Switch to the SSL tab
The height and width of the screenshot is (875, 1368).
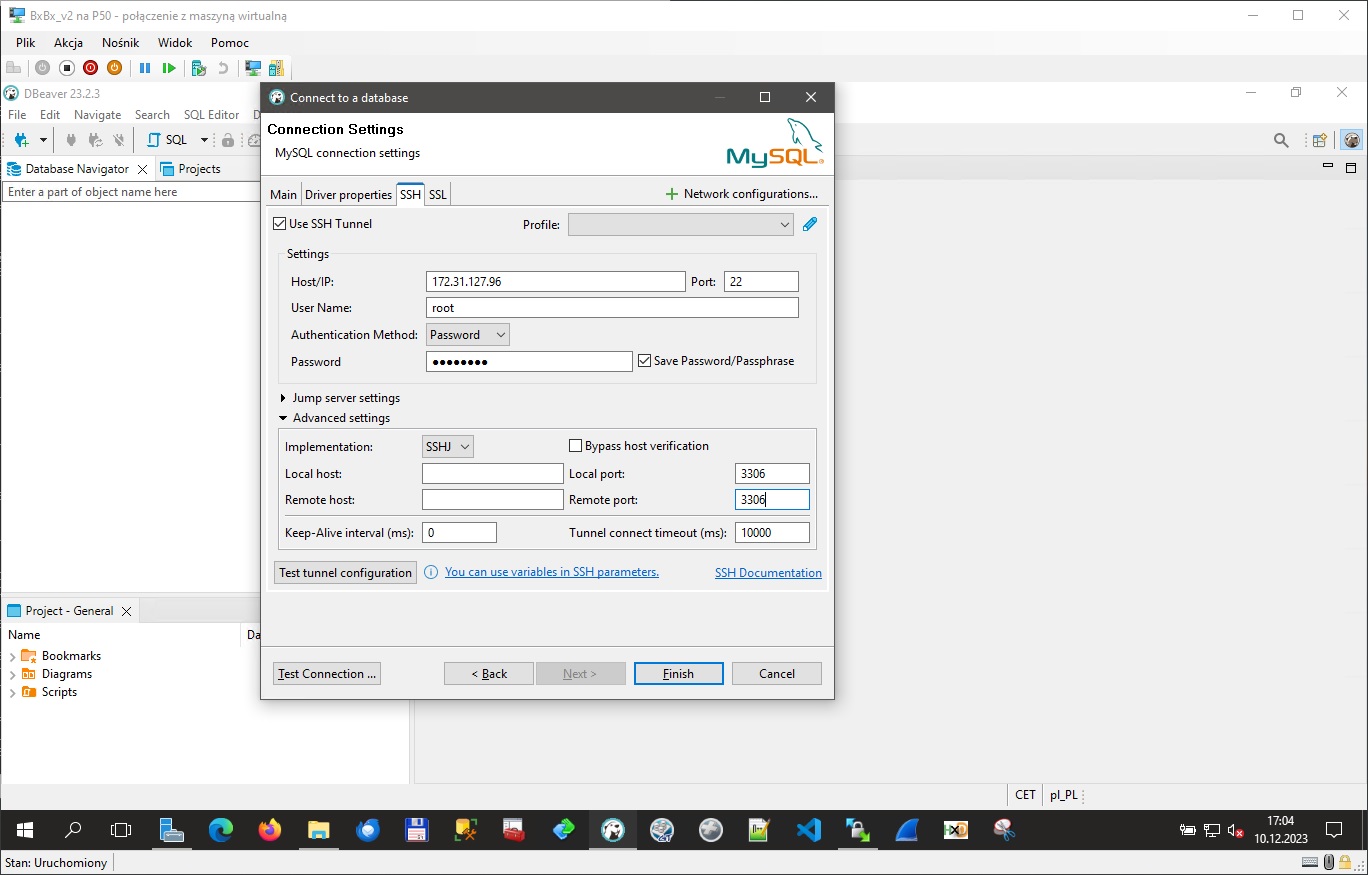(438, 195)
